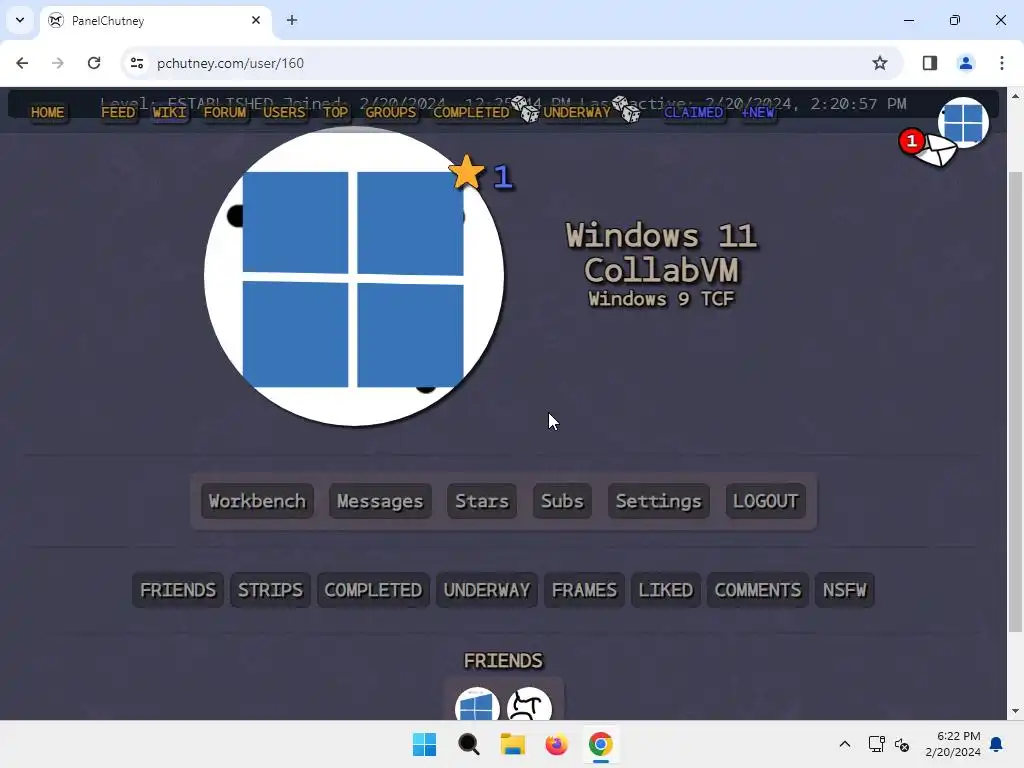Click the gold star rating icon

pyautogui.click(x=466, y=172)
